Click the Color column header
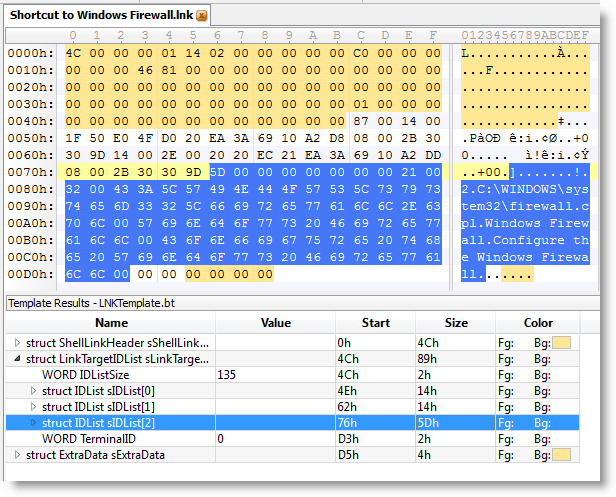Viewport: 616px width, 497px height. pos(537,323)
